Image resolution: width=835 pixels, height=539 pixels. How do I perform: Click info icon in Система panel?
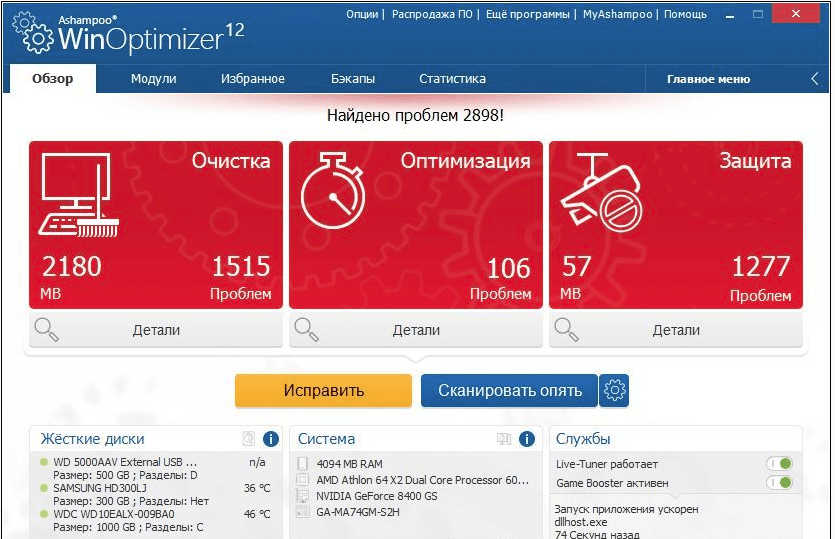(x=527, y=439)
